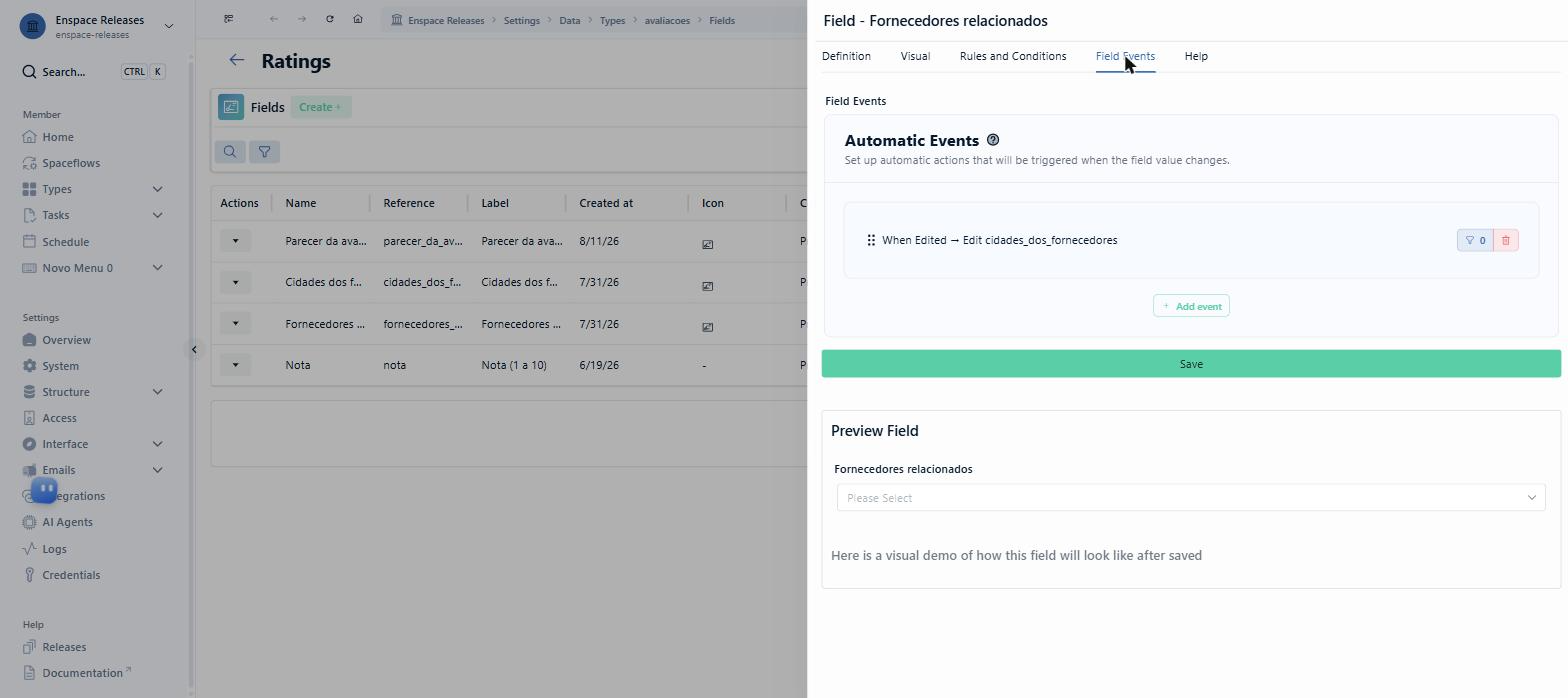Toggle the sidebar panel icon in top bar
This screenshot has height=698, width=1568.
point(229,19)
